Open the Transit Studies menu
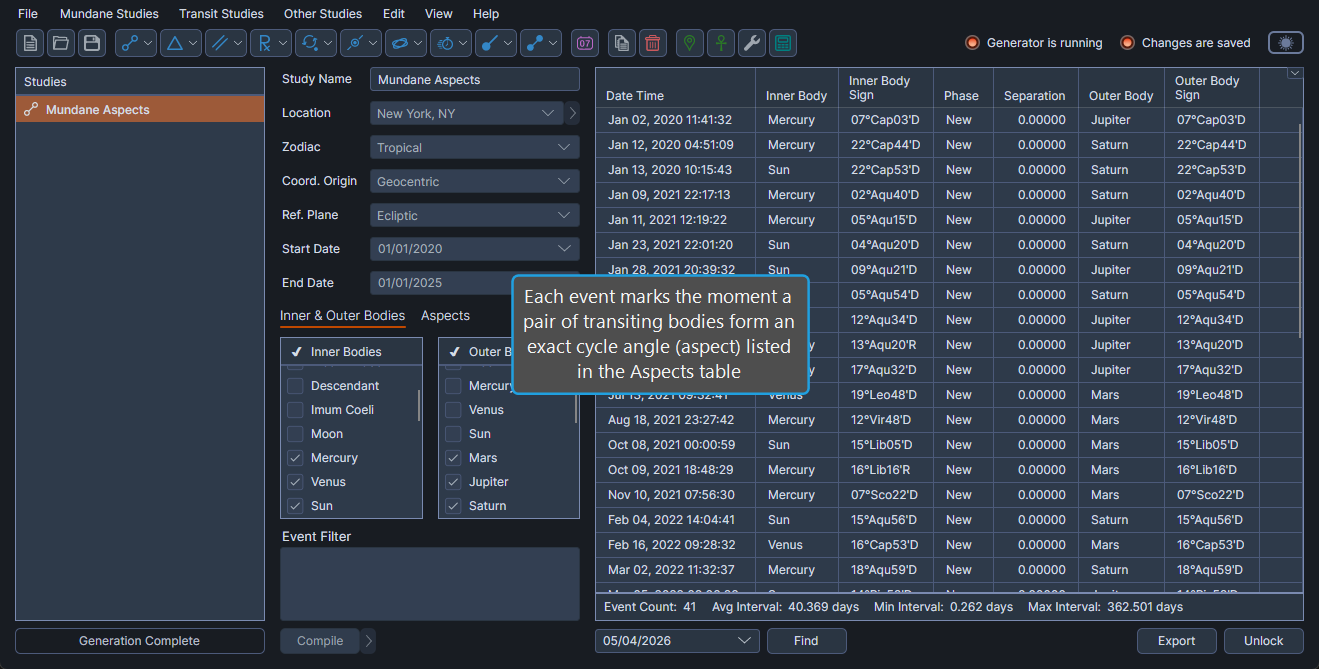 click(x=221, y=14)
